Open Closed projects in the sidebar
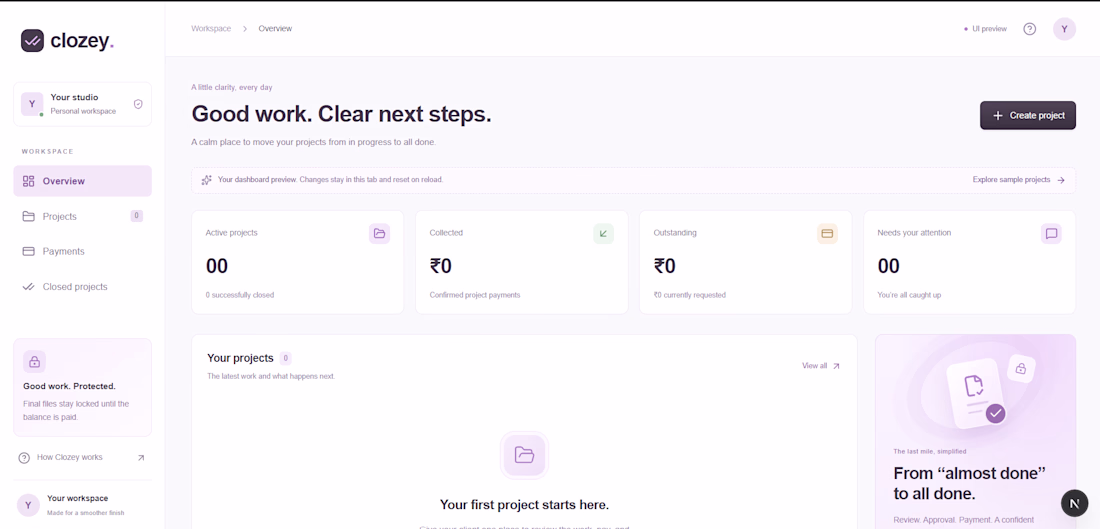 (82, 286)
